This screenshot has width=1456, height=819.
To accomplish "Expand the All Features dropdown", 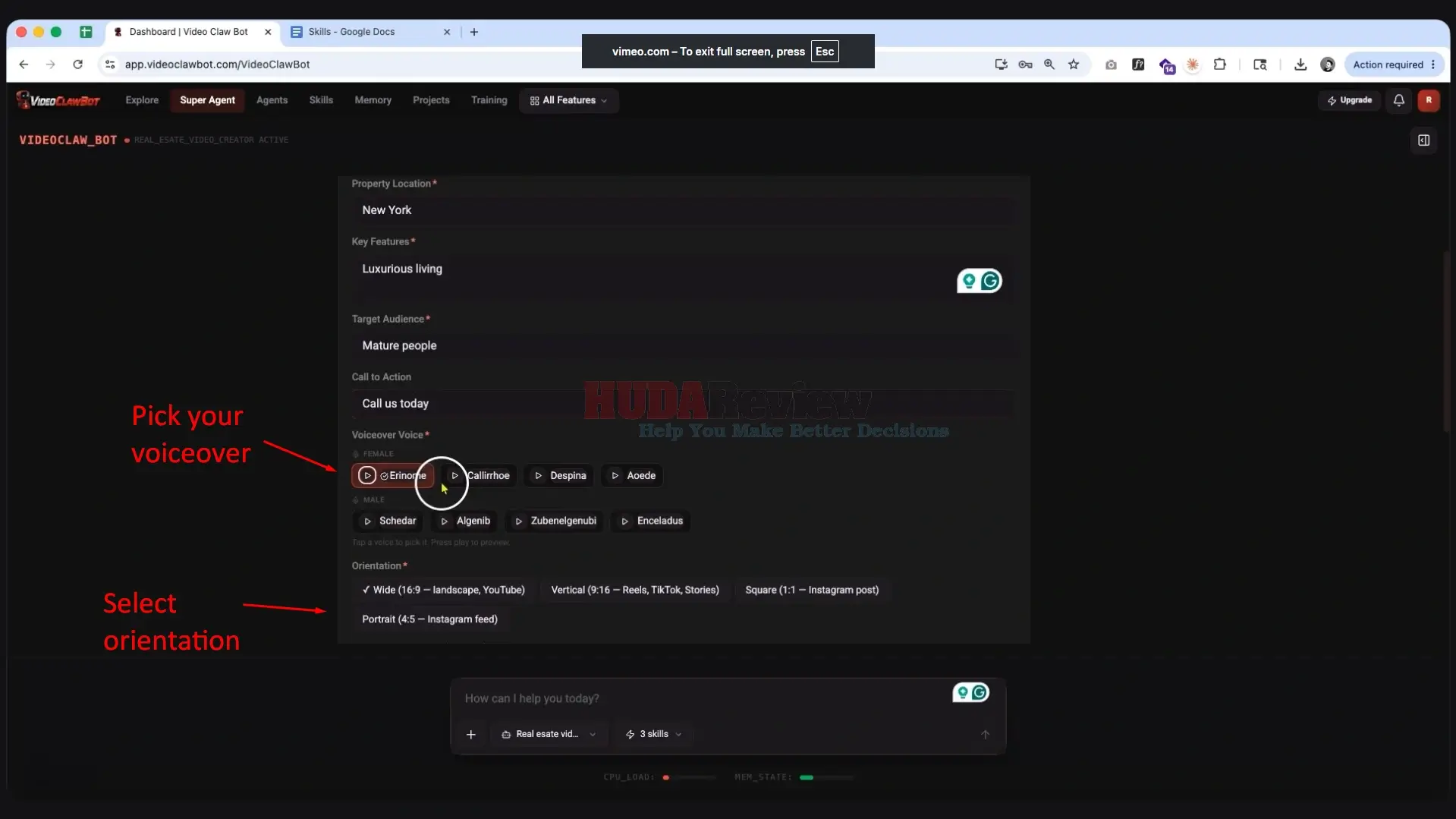I will 568,100.
